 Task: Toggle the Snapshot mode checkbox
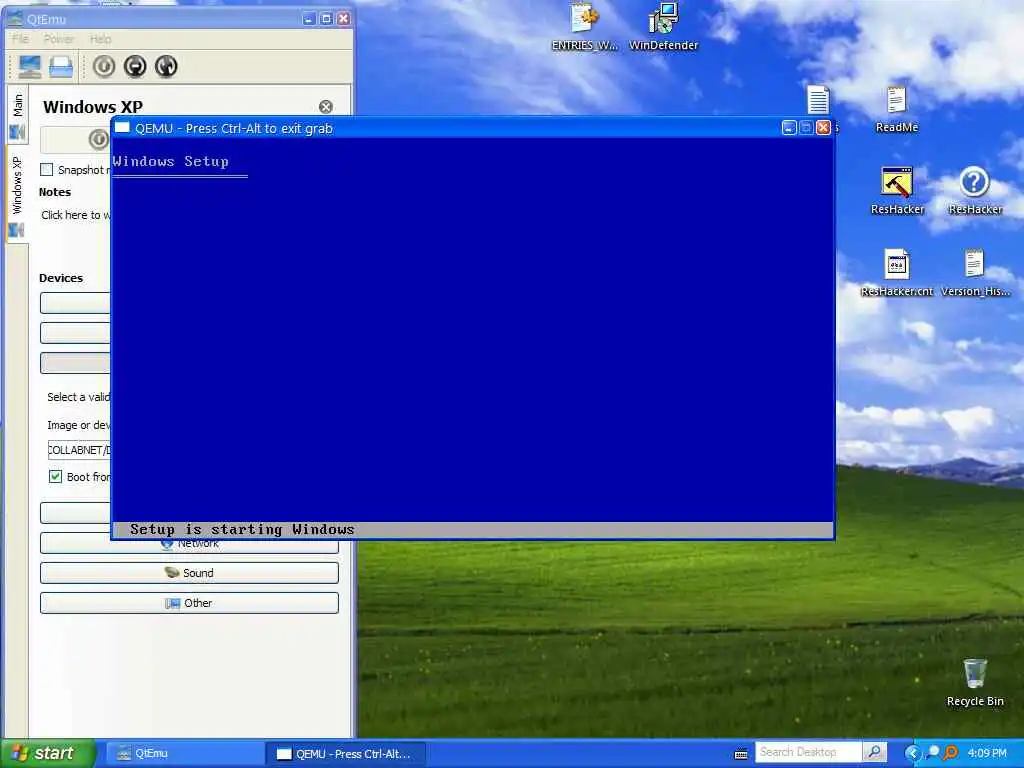tap(47, 170)
